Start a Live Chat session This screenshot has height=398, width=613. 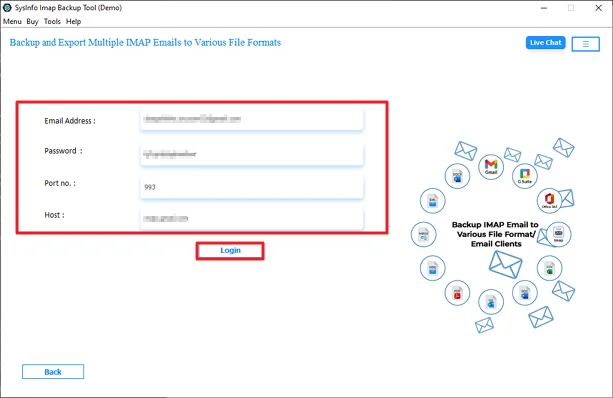pyautogui.click(x=545, y=43)
